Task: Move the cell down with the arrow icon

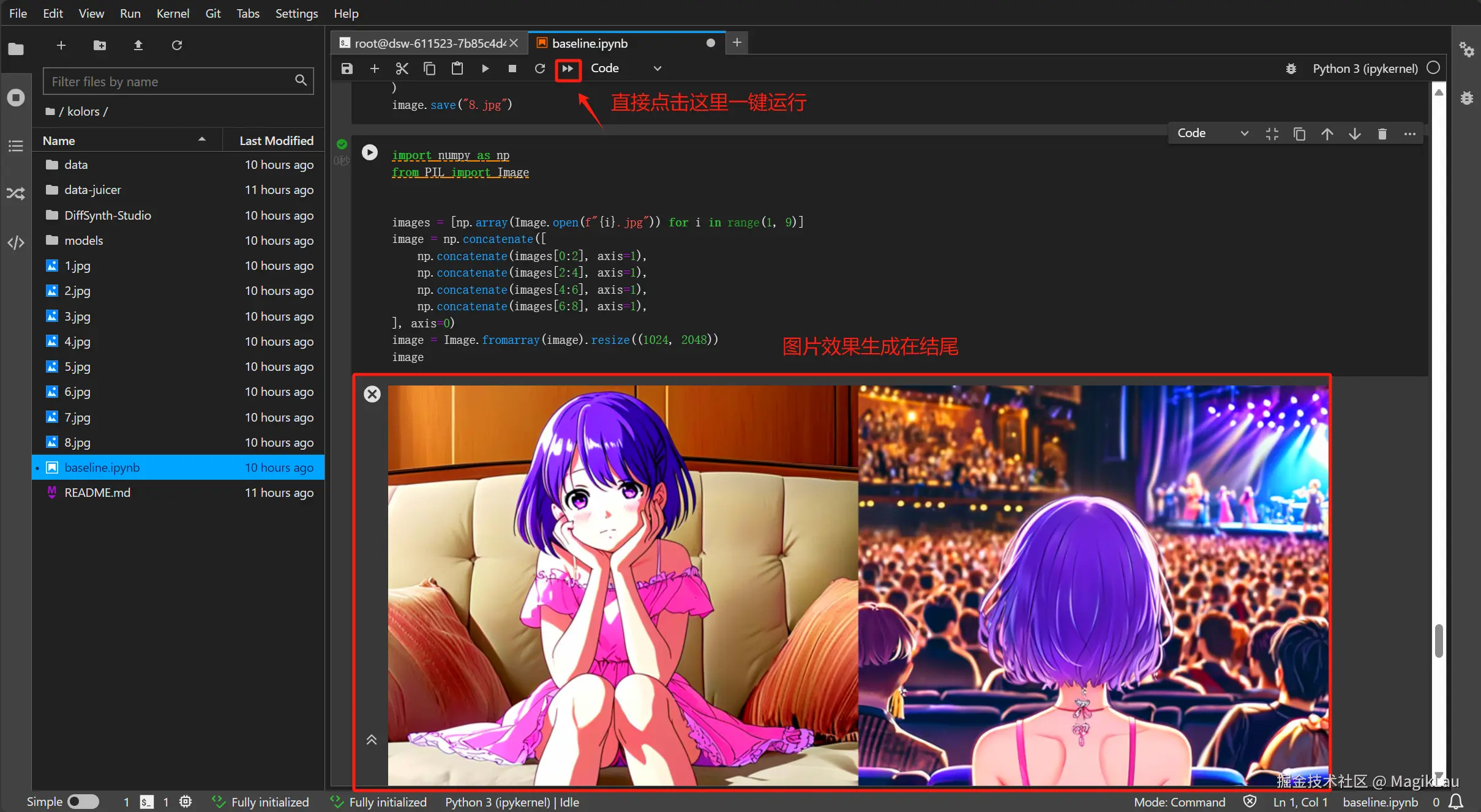Action: pyautogui.click(x=1354, y=133)
